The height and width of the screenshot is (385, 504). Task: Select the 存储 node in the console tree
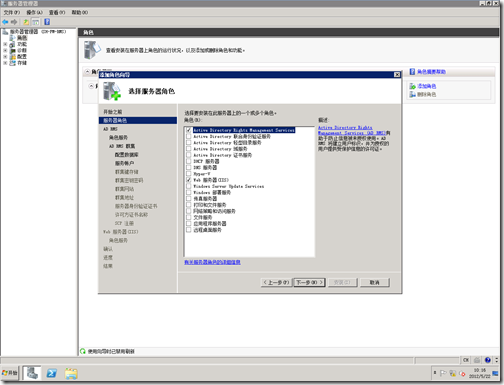tap(22, 63)
